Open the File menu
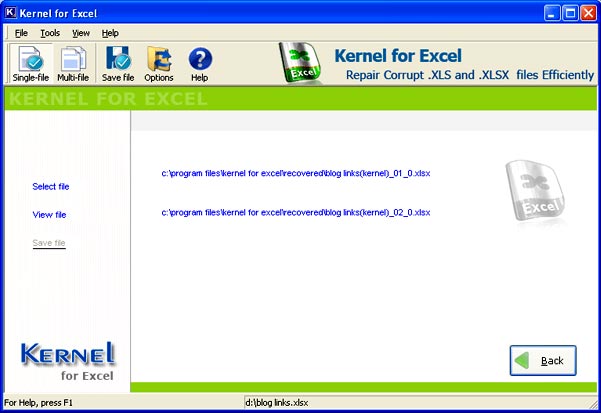The width and height of the screenshot is (601, 413). click(21, 33)
